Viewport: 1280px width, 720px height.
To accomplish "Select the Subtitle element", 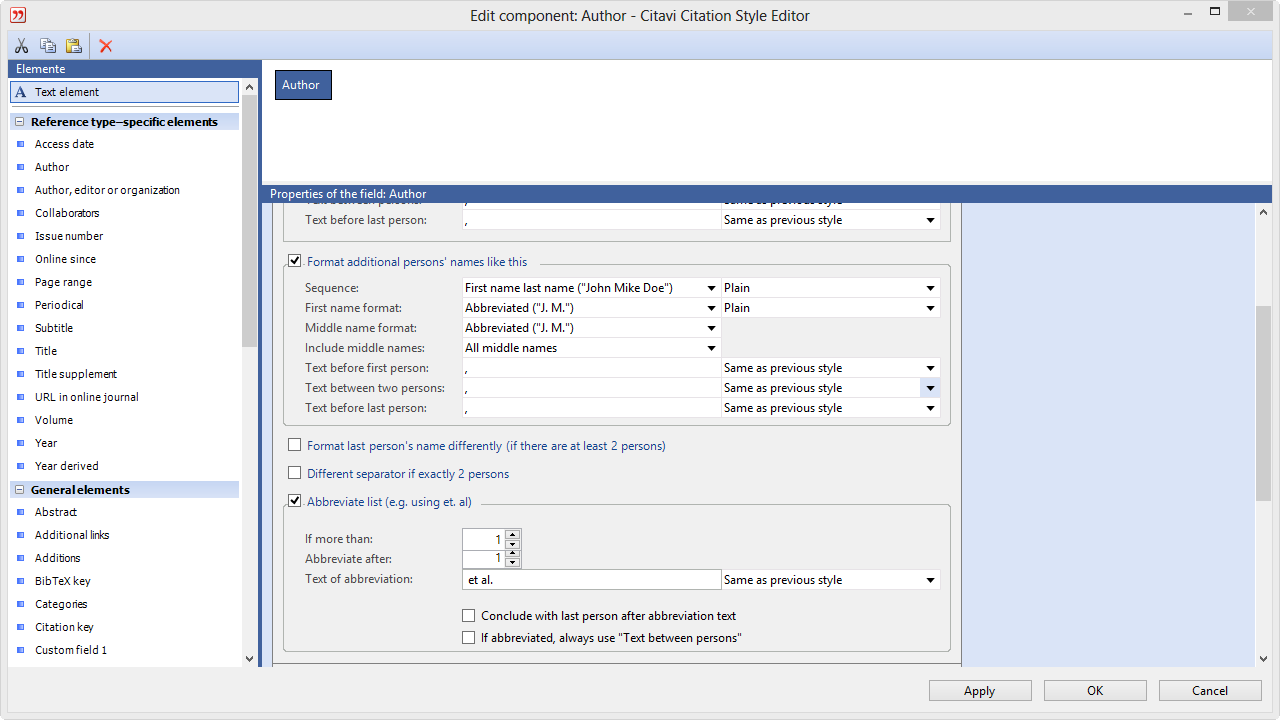I will 54,328.
